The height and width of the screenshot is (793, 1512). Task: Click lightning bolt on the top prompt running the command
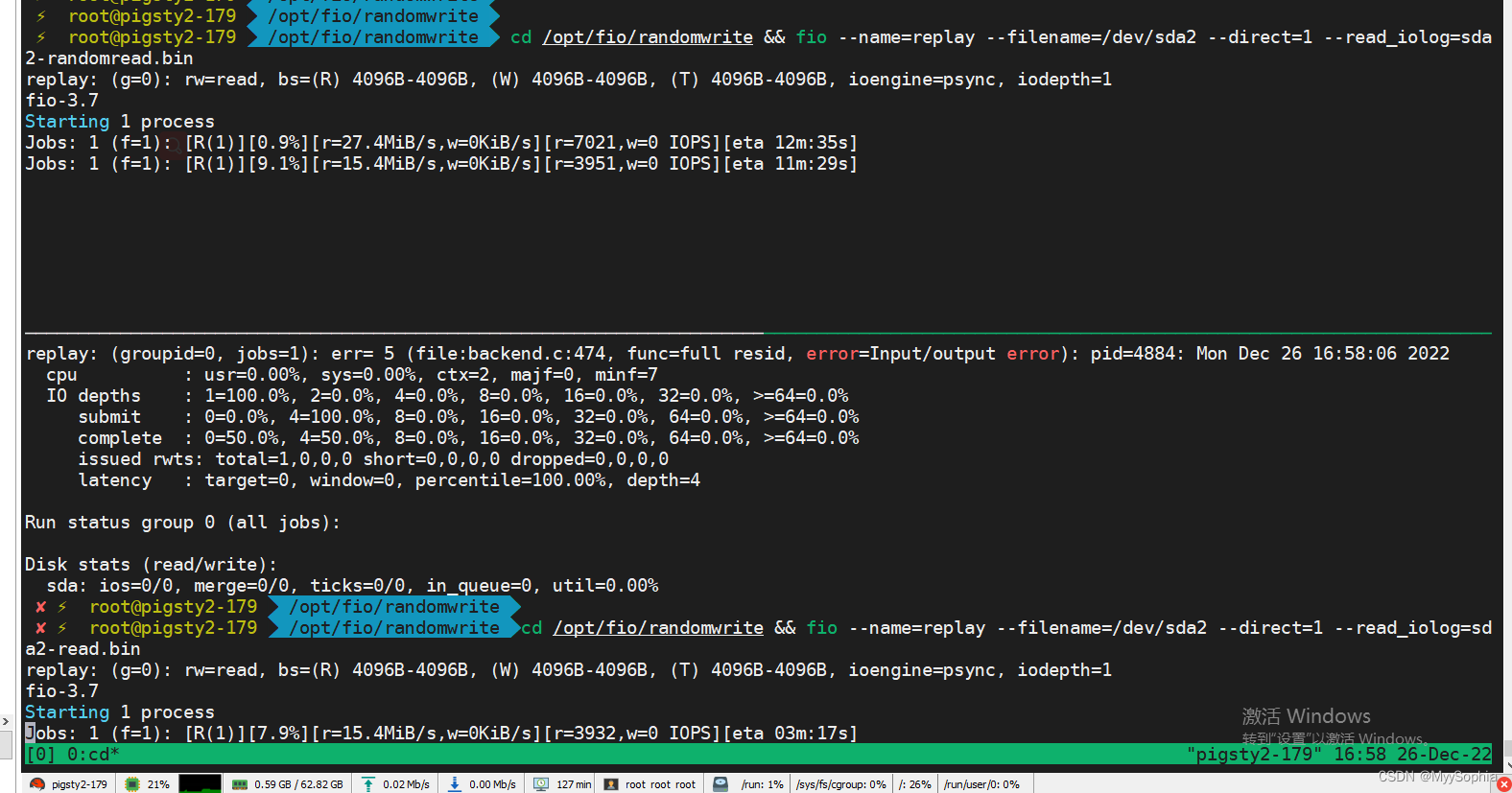[40, 37]
